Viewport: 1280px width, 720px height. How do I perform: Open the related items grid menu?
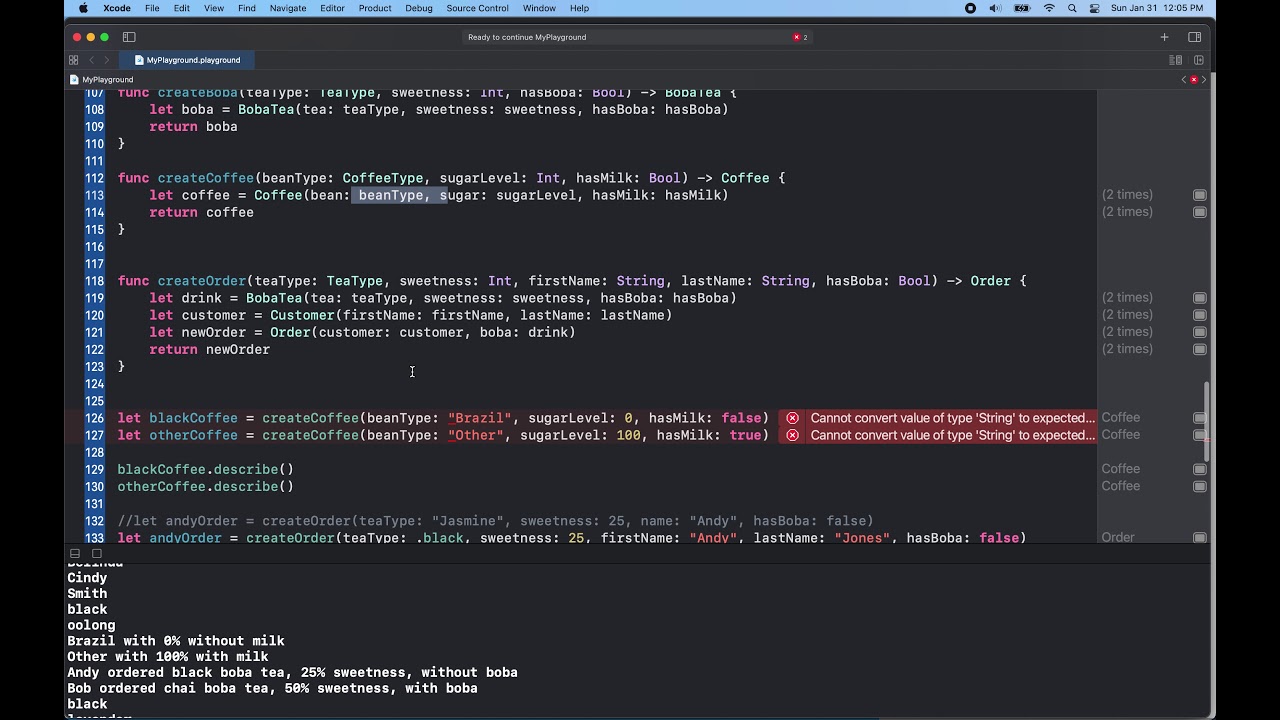click(73, 60)
